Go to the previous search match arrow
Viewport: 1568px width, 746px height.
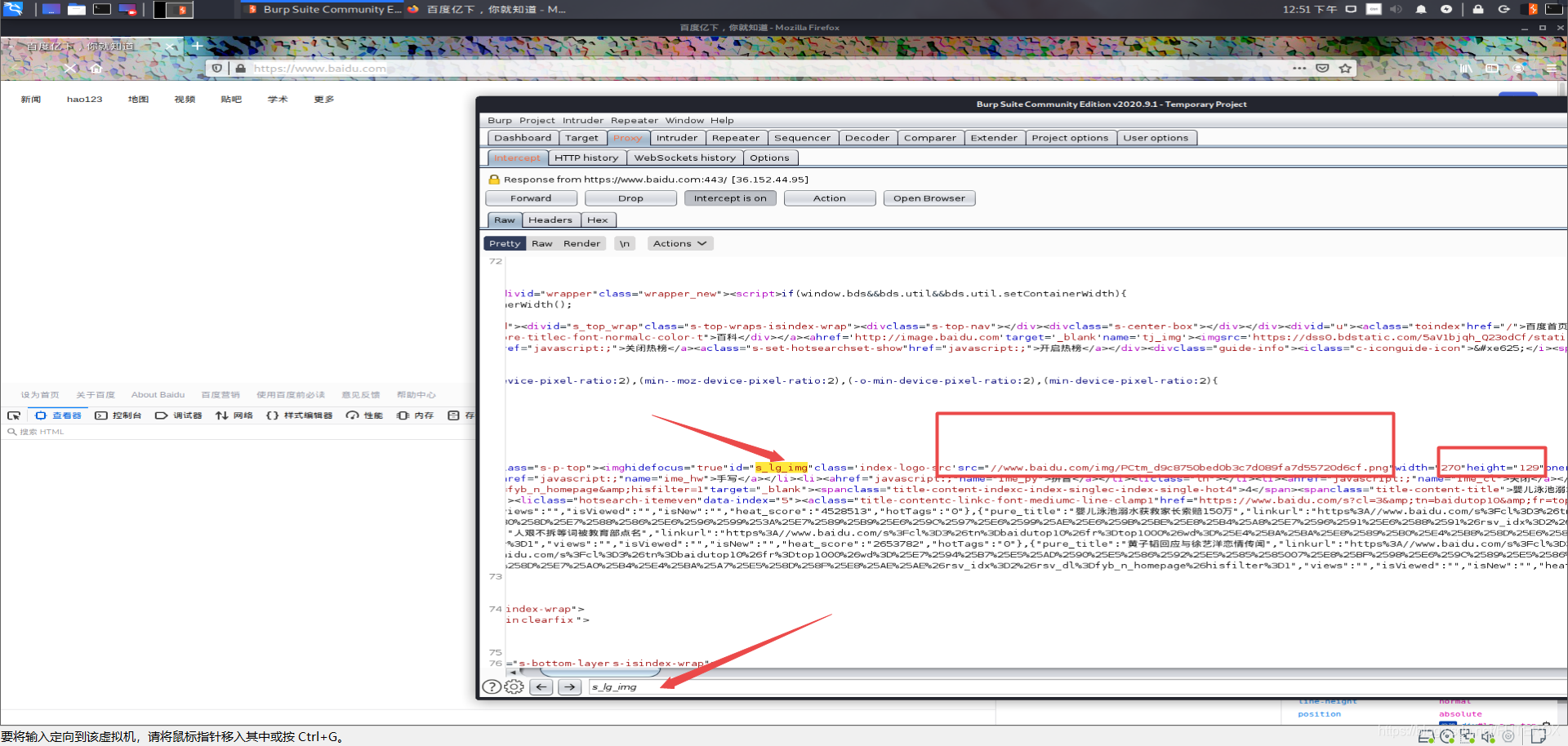point(541,687)
